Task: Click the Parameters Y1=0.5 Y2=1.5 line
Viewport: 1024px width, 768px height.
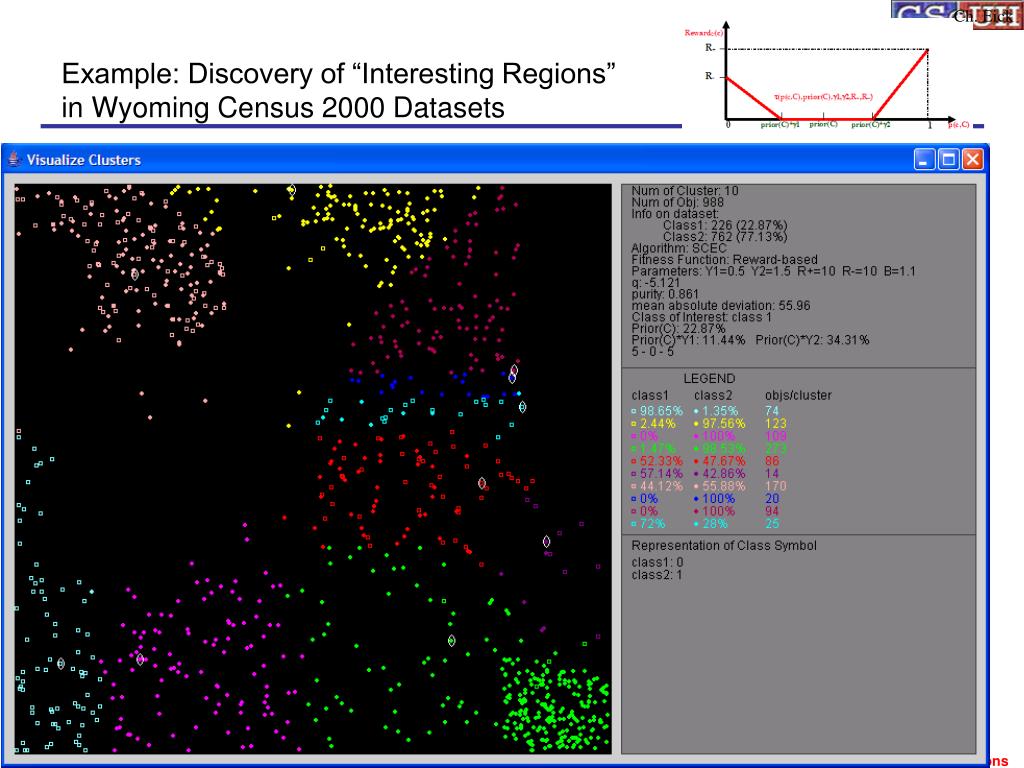Action: (x=773, y=271)
